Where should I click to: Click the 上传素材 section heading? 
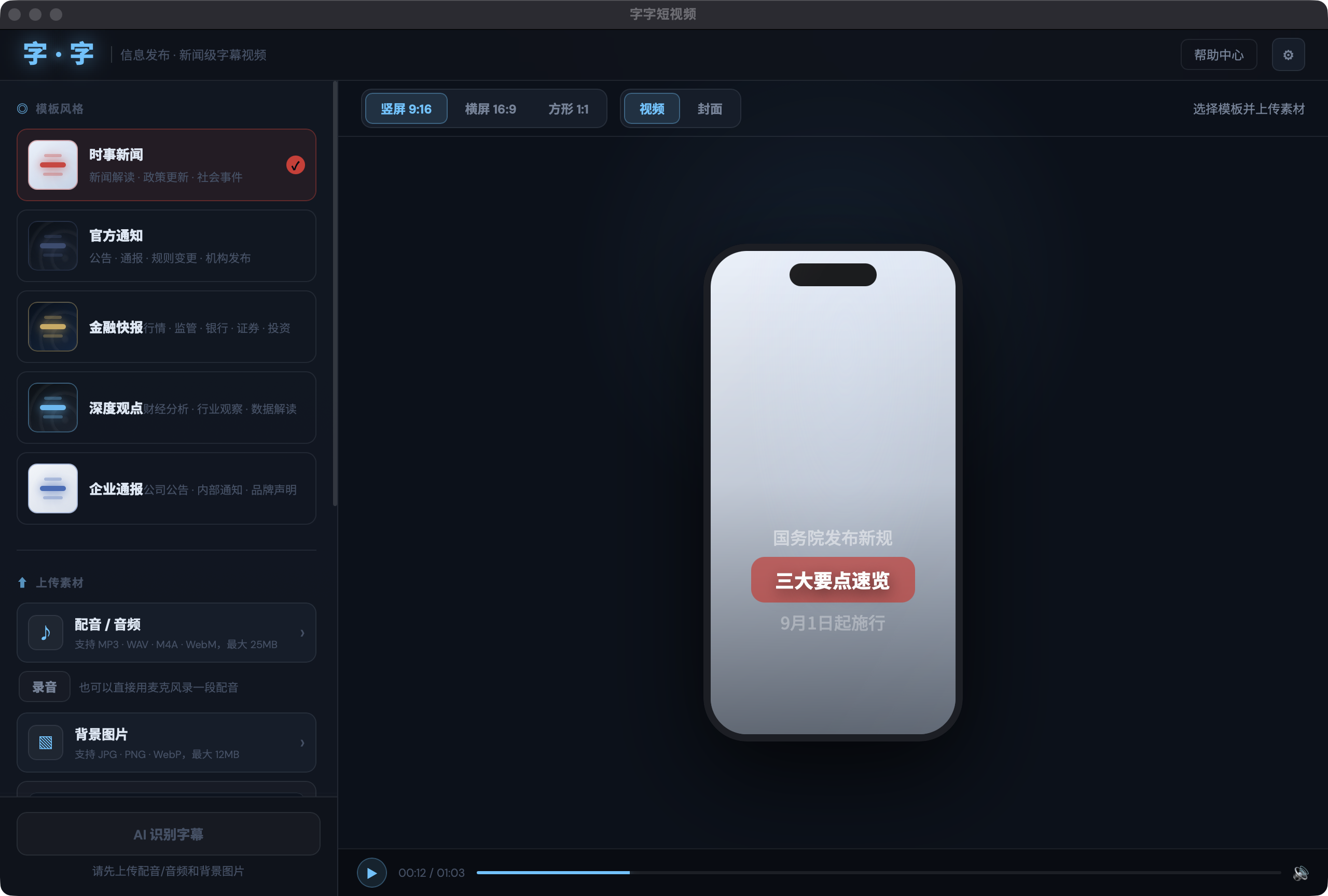click(60, 582)
